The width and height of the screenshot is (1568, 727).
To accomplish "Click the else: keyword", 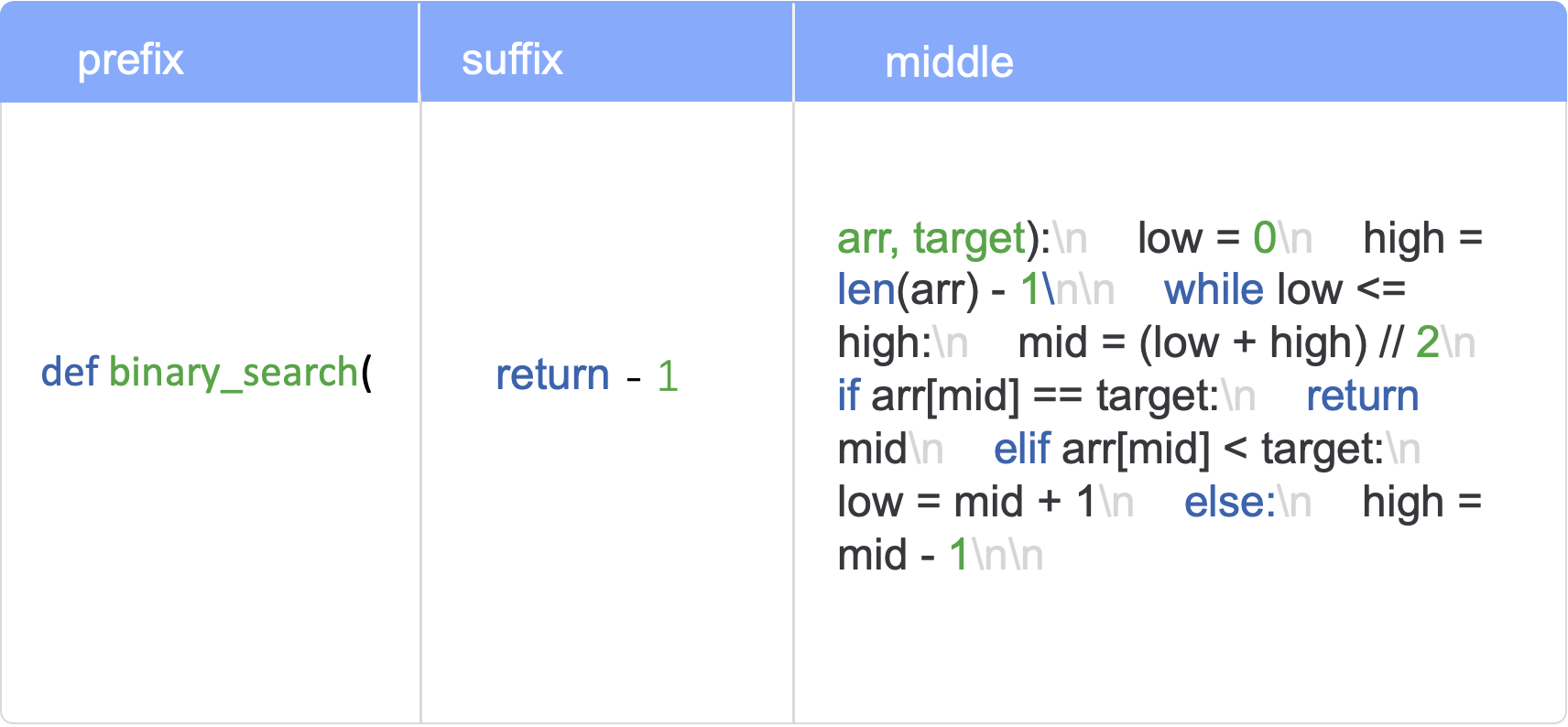I will pos(1230,503).
